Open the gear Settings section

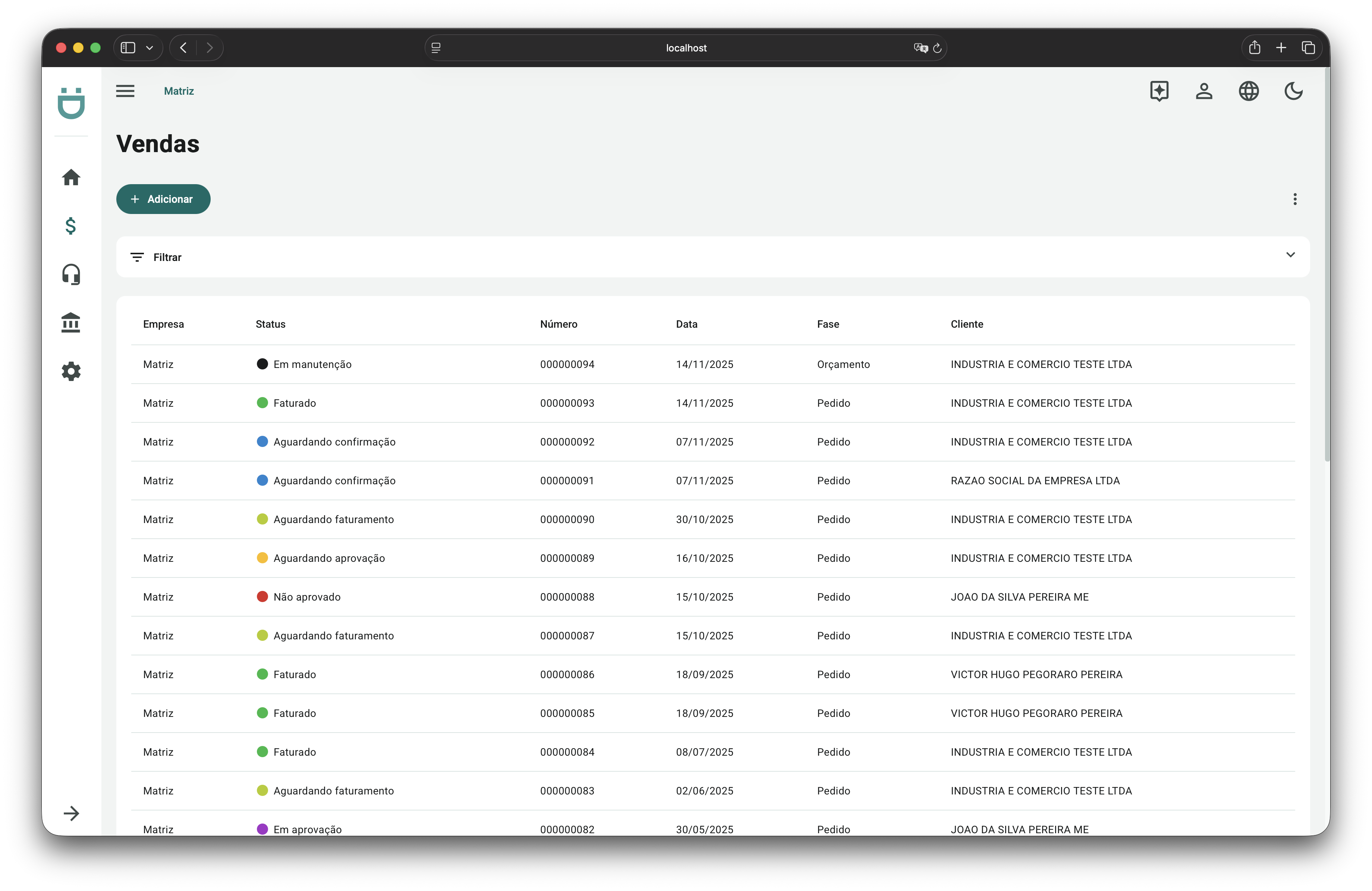[x=71, y=371]
